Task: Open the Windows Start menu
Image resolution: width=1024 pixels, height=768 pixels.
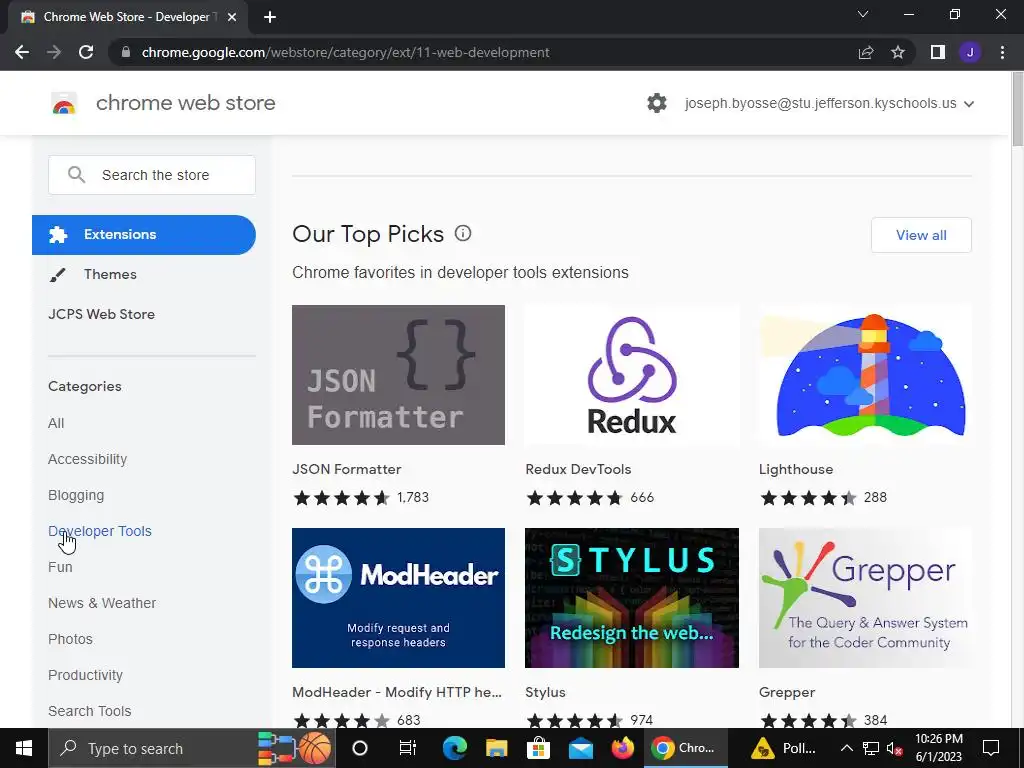Action: click(24, 748)
